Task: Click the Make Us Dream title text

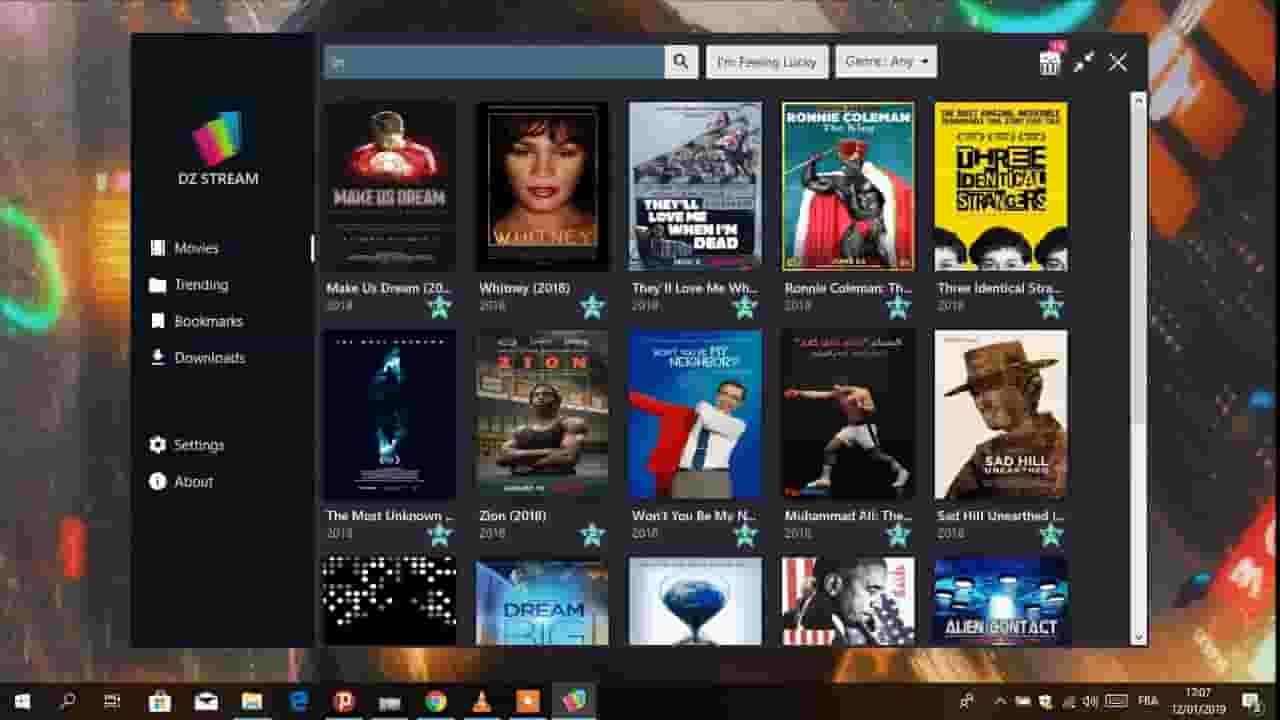Action: tap(389, 288)
